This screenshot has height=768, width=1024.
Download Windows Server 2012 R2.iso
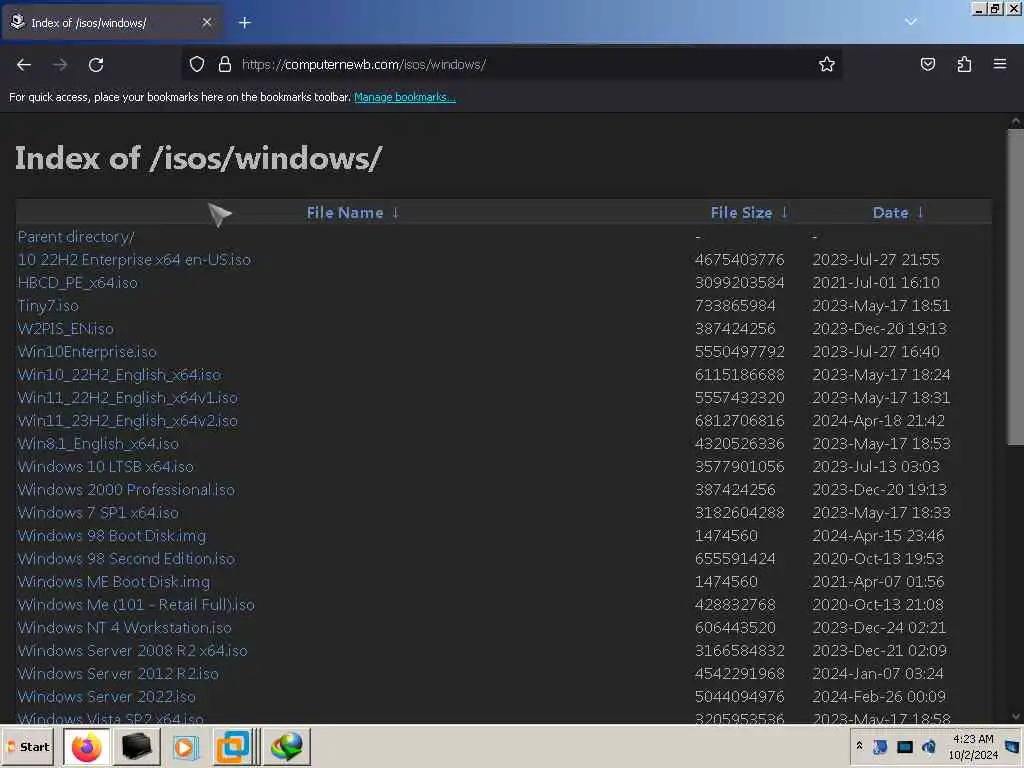(x=118, y=674)
